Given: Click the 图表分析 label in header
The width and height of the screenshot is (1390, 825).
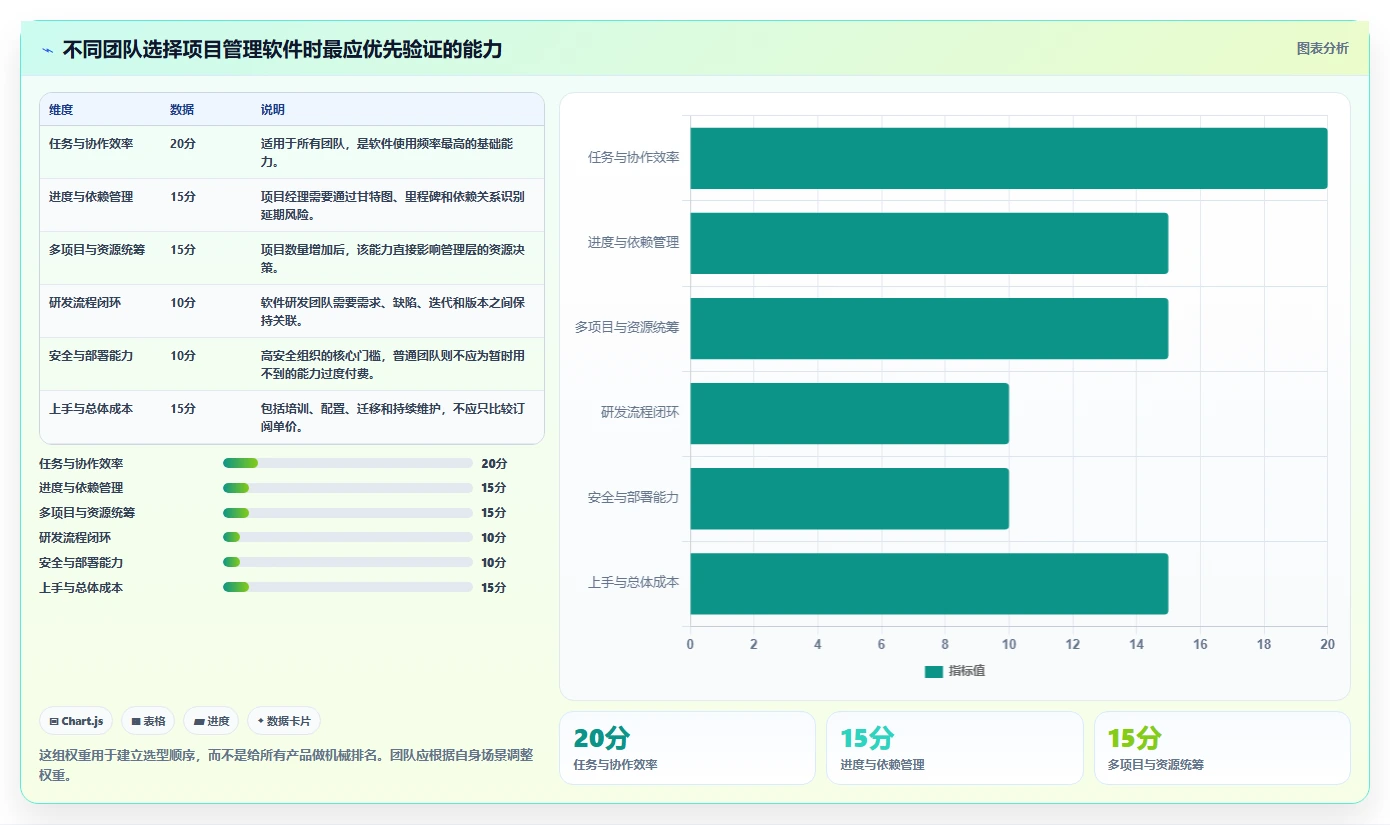Looking at the screenshot, I should tap(1322, 48).
